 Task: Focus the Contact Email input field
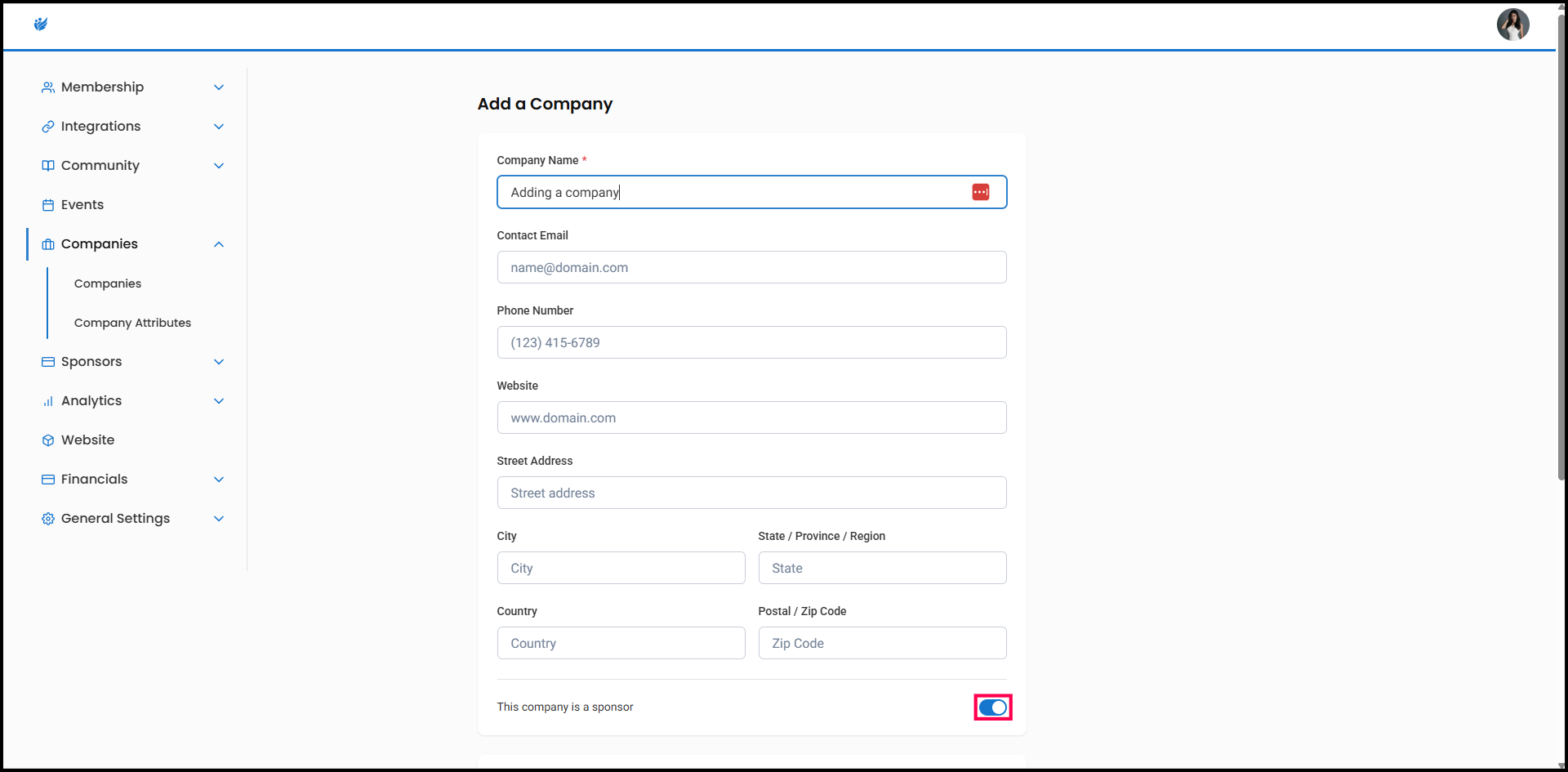[751, 267]
